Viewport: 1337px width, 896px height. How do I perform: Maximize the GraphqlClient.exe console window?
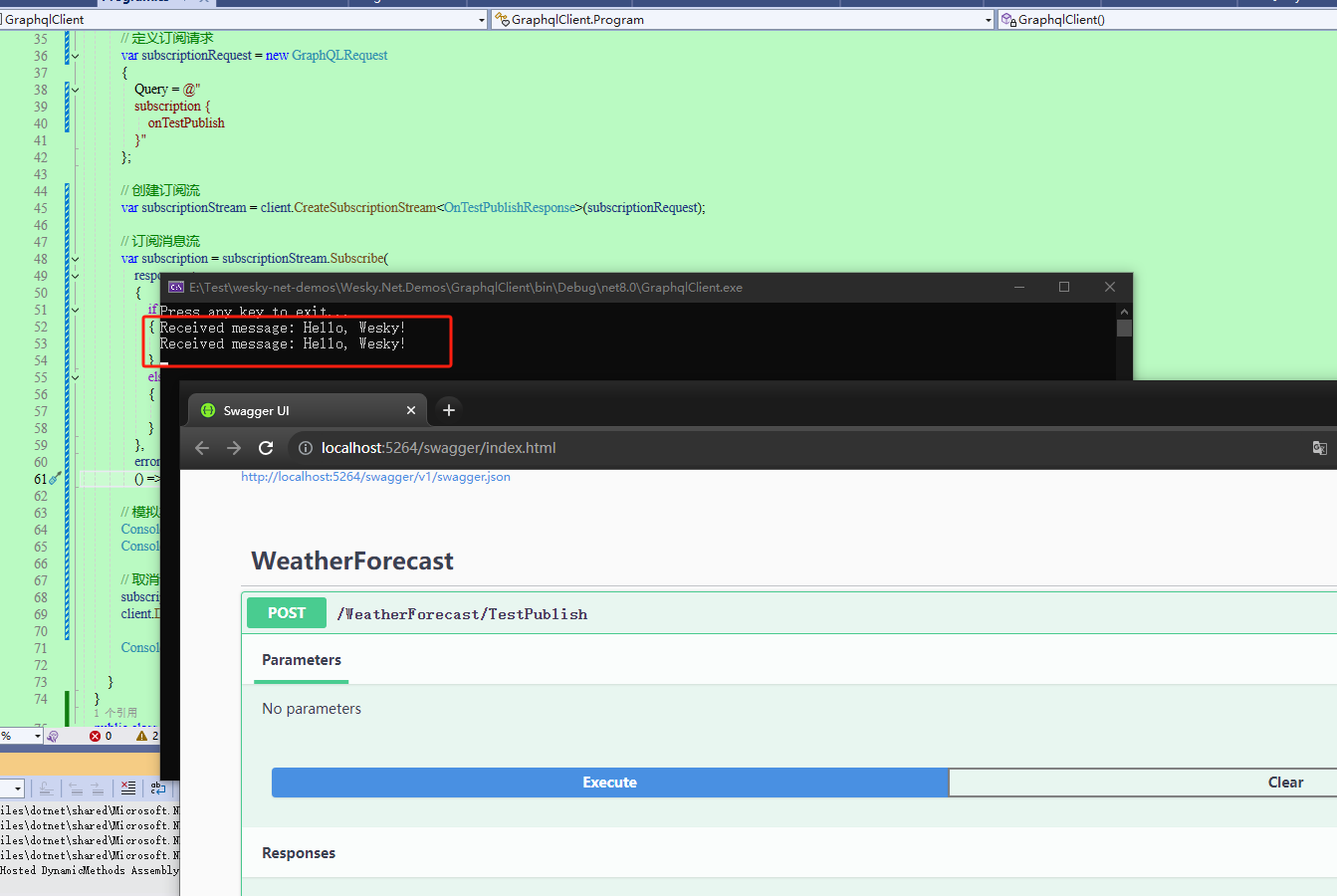(1064, 287)
